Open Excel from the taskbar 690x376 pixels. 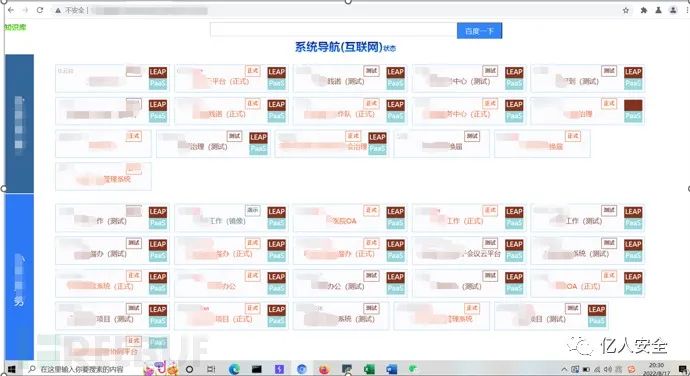pos(369,369)
